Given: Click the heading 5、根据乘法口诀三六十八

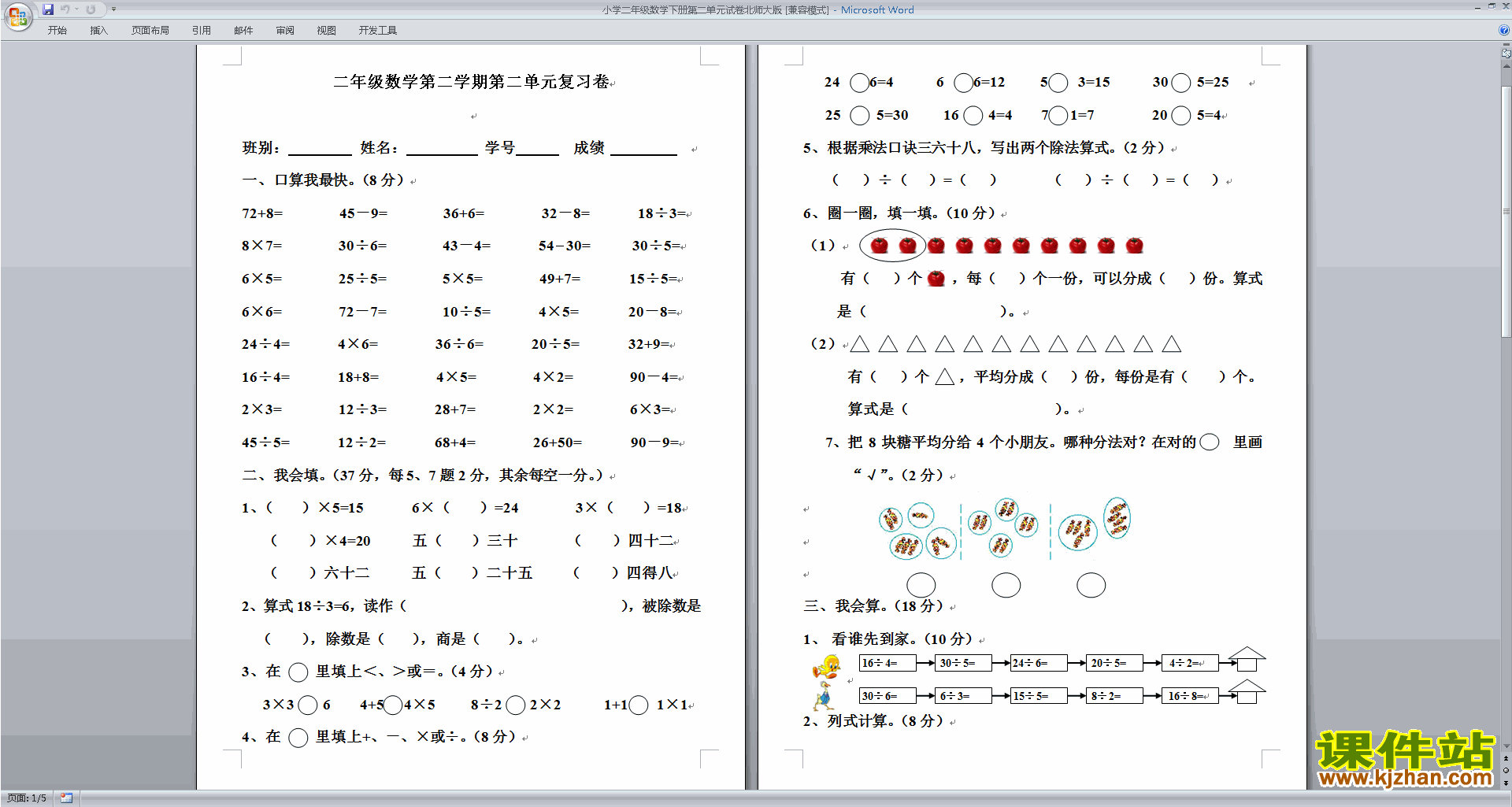Looking at the screenshot, I should [984, 148].
